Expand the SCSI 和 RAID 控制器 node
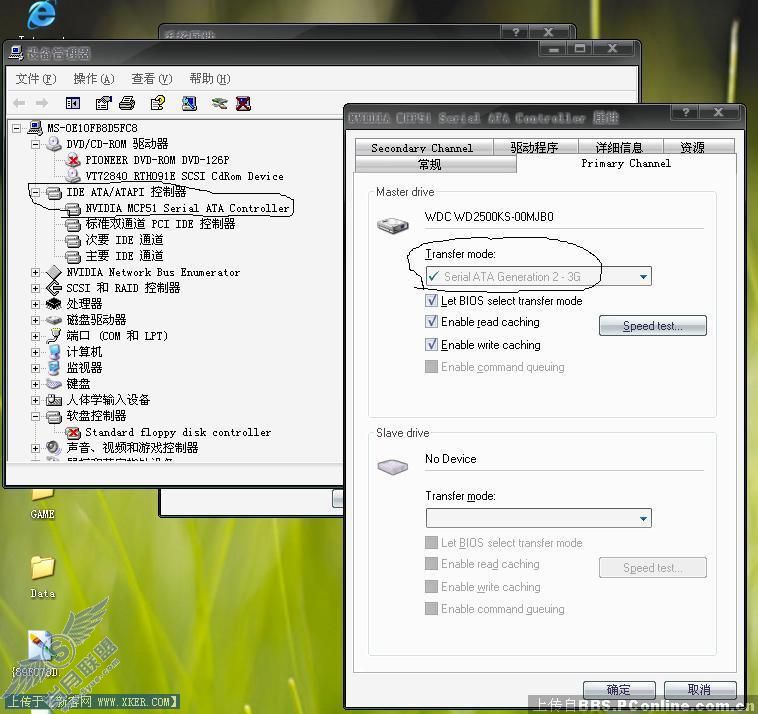The image size is (758, 714). [35, 288]
